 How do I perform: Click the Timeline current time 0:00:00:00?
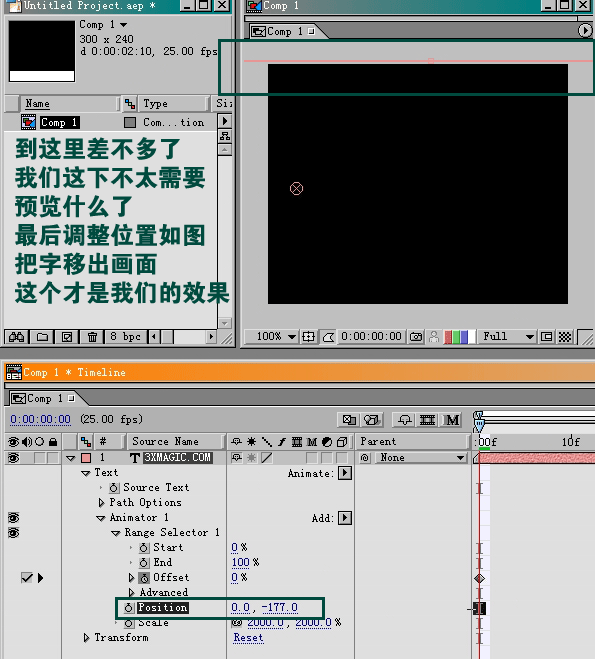pos(40,419)
